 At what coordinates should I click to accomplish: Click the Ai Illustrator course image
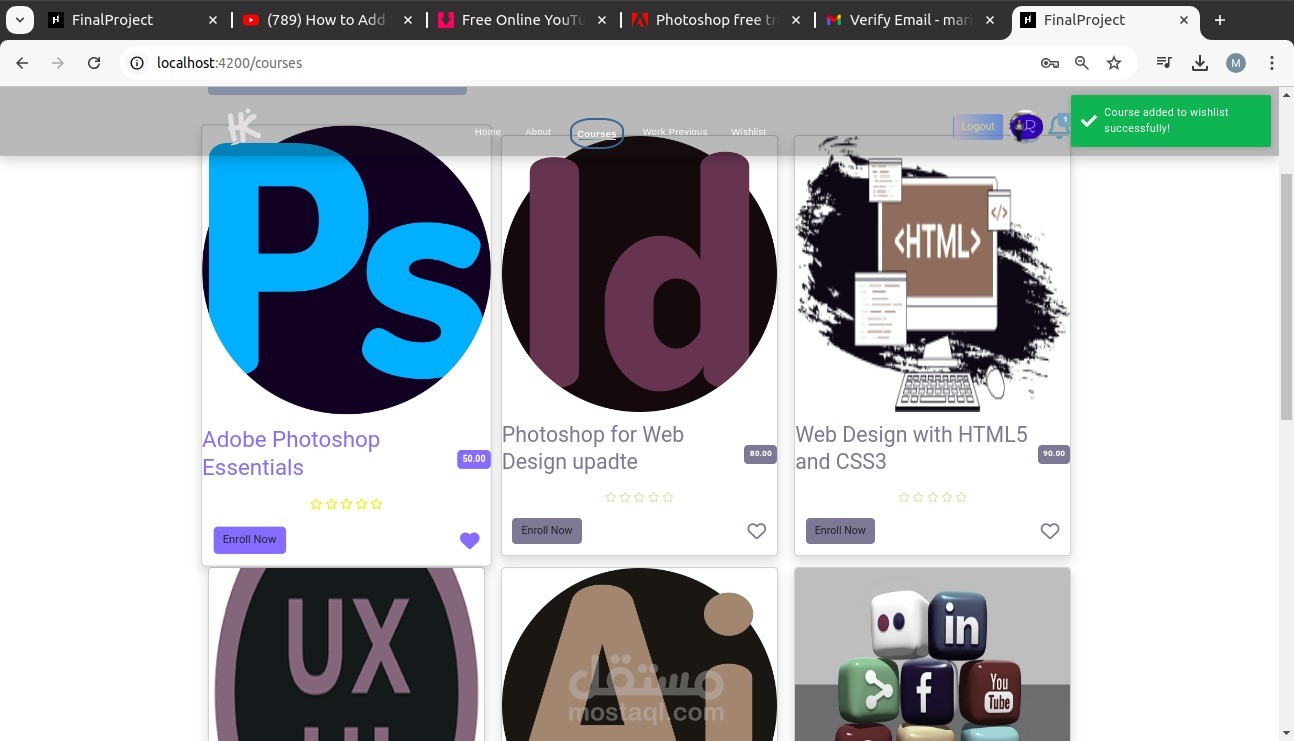pos(639,655)
